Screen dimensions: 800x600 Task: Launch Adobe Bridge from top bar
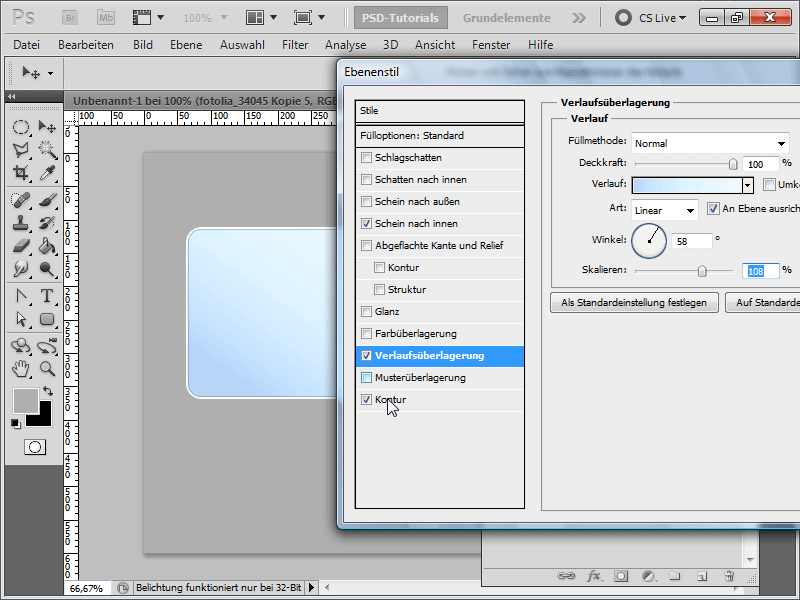click(70, 18)
